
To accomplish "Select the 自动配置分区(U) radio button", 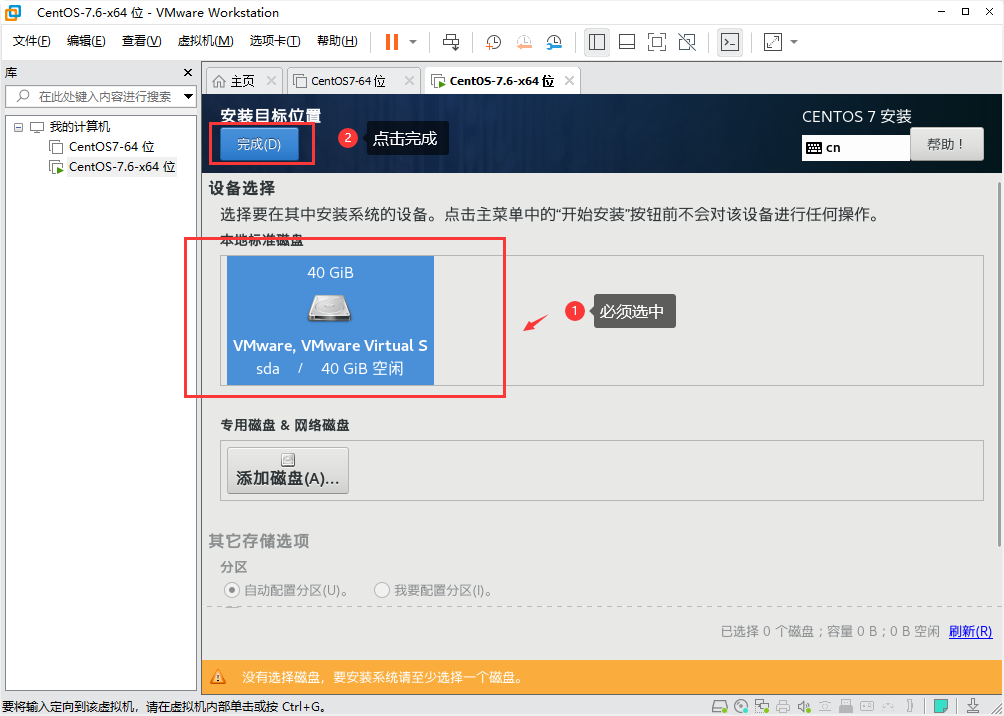I will (x=231, y=590).
